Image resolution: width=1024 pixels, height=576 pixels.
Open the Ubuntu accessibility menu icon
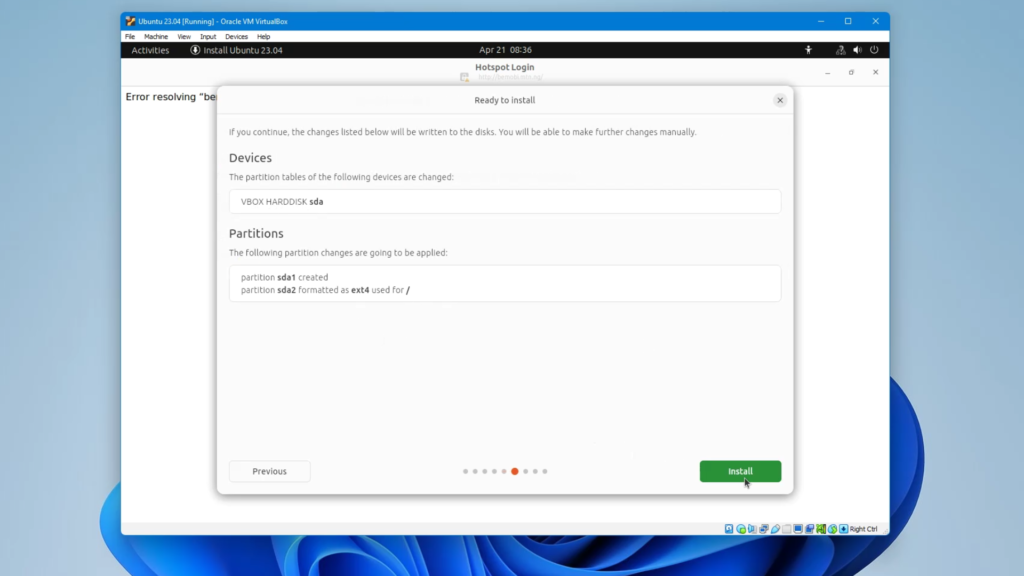click(x=808, y=50)
